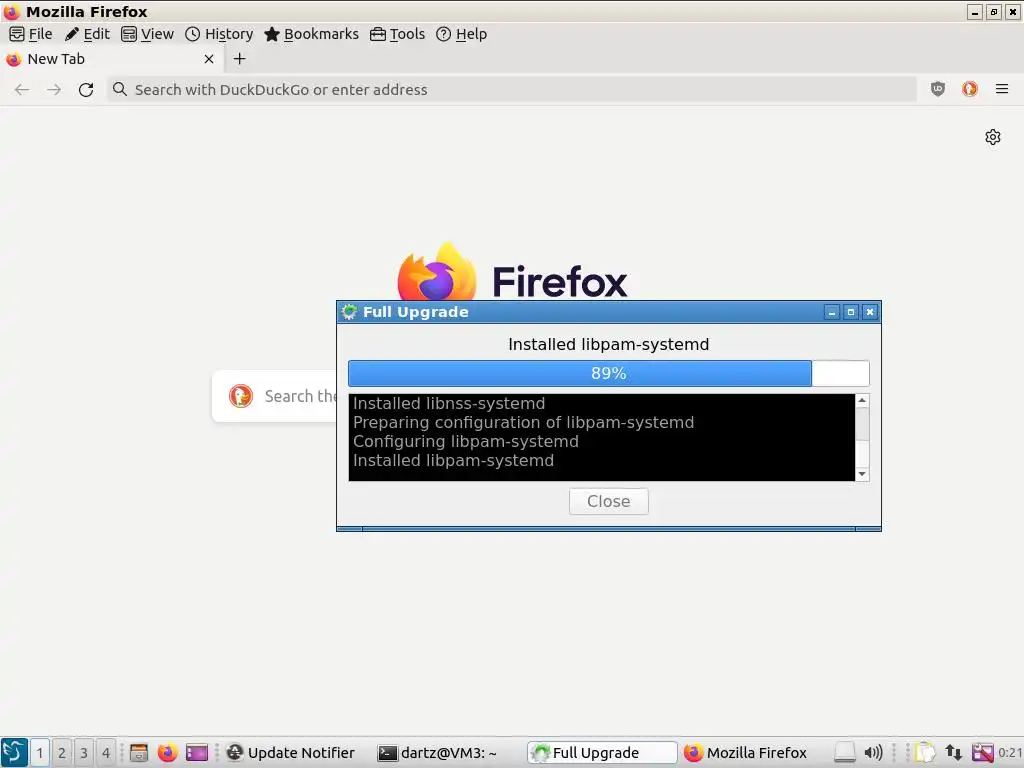Click 'Installed libnss-systemd' log line
The height and width of the screenshot is (768, 1024).
coord(449,404)
